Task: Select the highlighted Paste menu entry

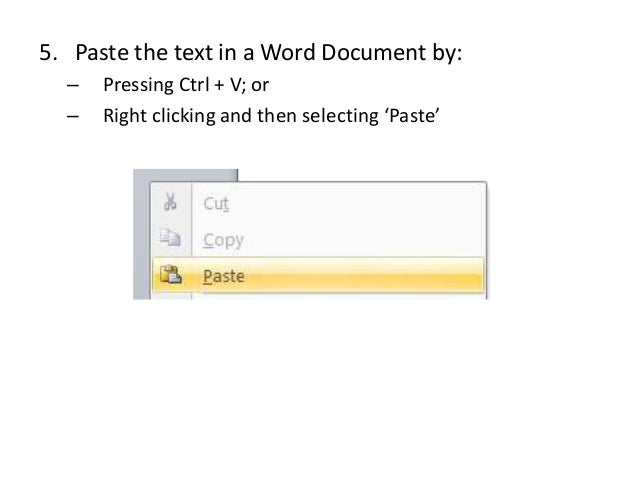Action: pos(319,275)
